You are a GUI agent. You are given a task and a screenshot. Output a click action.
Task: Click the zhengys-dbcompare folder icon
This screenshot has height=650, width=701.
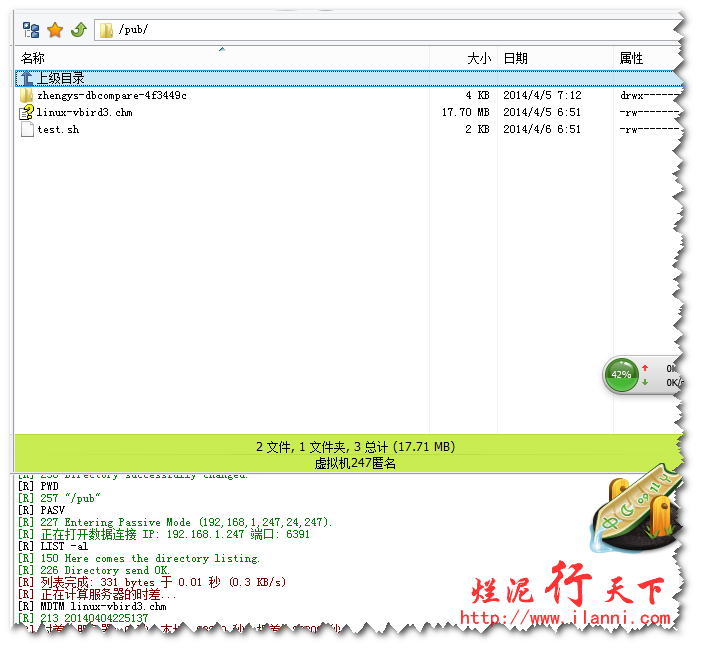pyautogui.click(x=27, y=96)
